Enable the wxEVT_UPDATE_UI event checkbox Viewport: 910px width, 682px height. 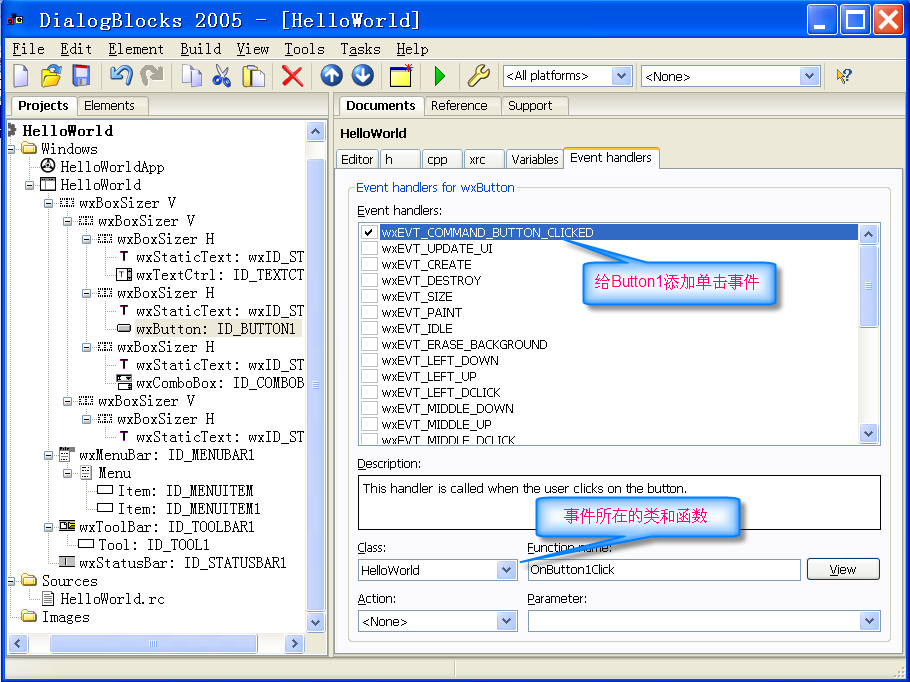point(368,247)
